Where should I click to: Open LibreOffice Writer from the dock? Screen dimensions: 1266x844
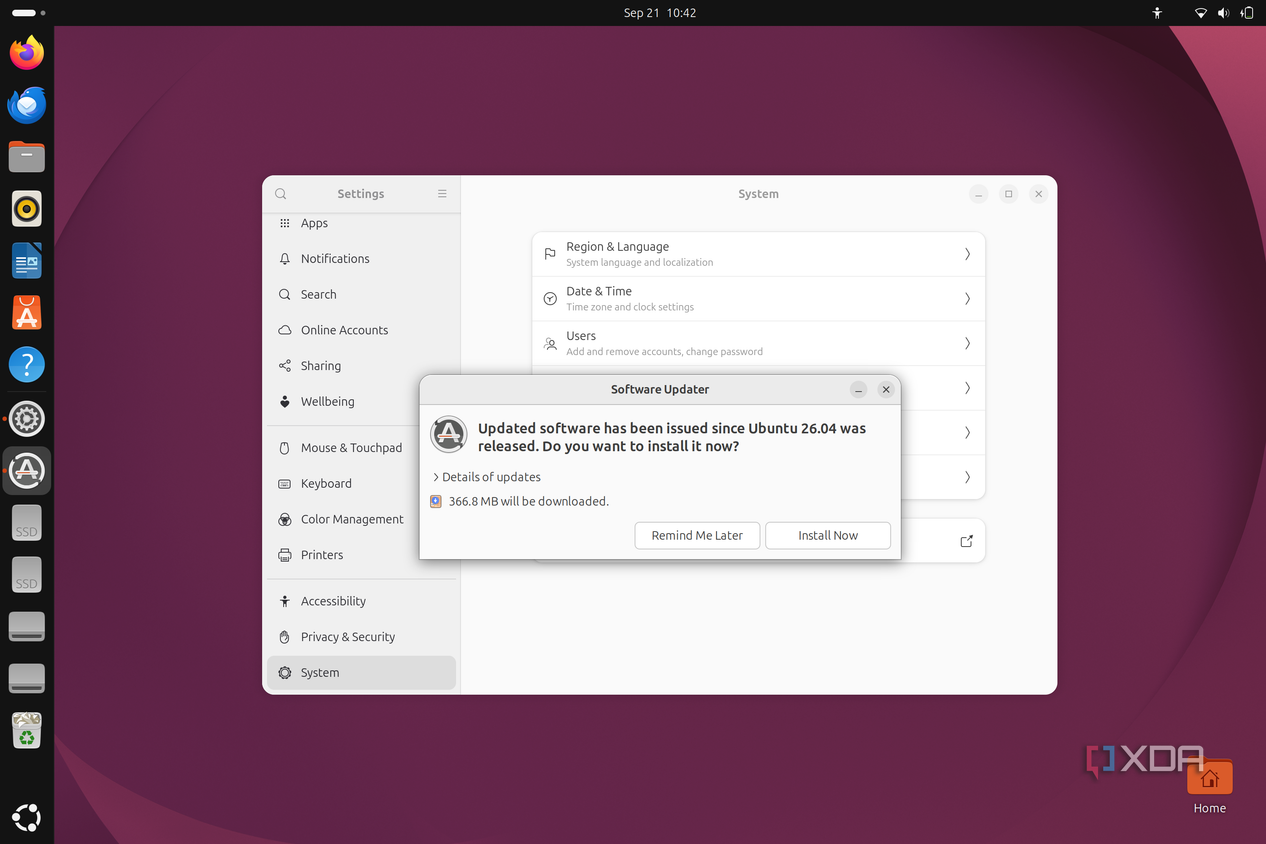coord(27,261)
